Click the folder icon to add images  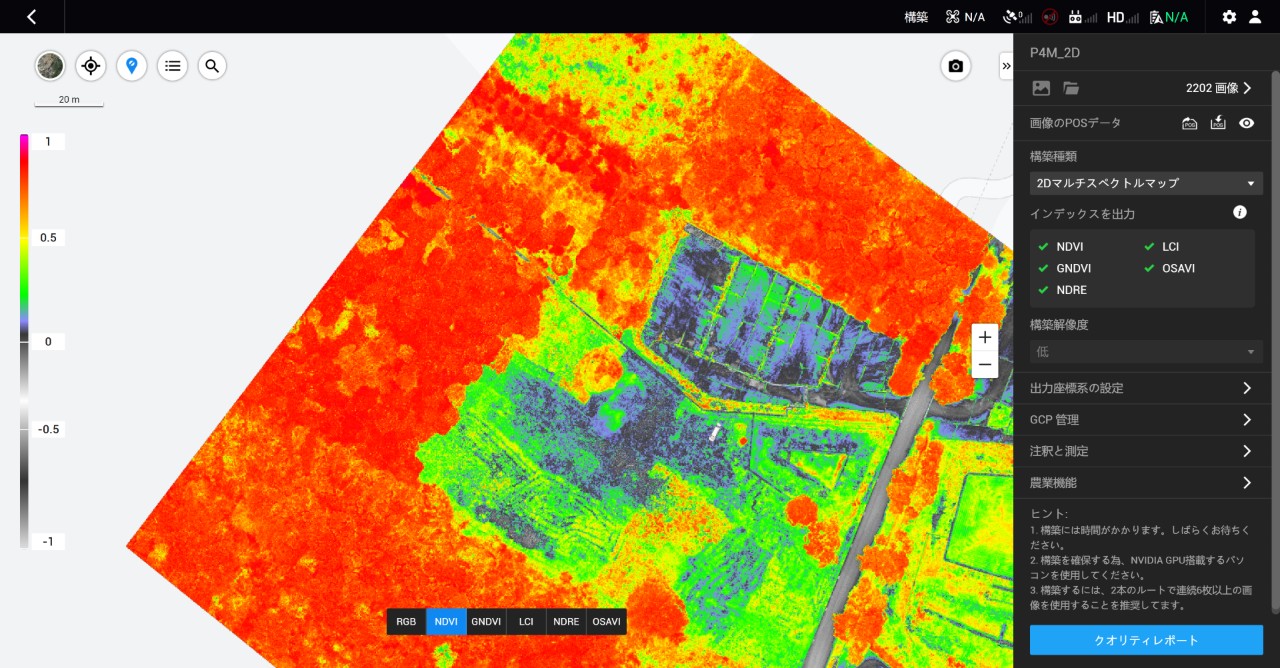point(1070,88)
